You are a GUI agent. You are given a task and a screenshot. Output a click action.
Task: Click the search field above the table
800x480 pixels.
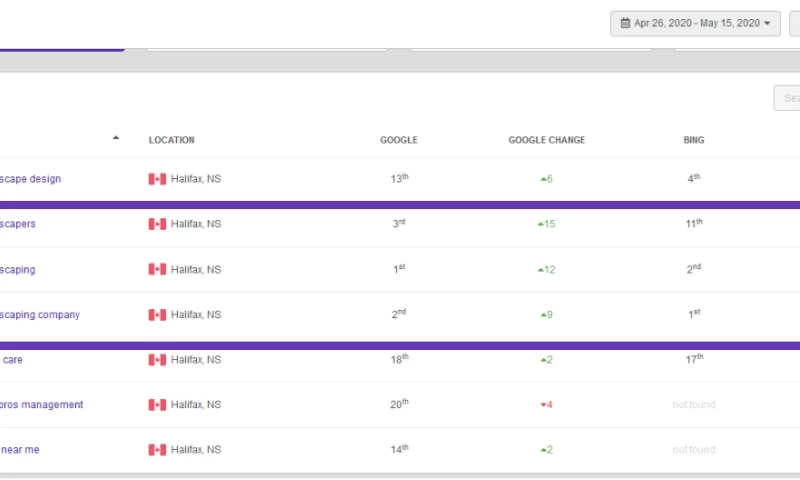pos(787,98)
